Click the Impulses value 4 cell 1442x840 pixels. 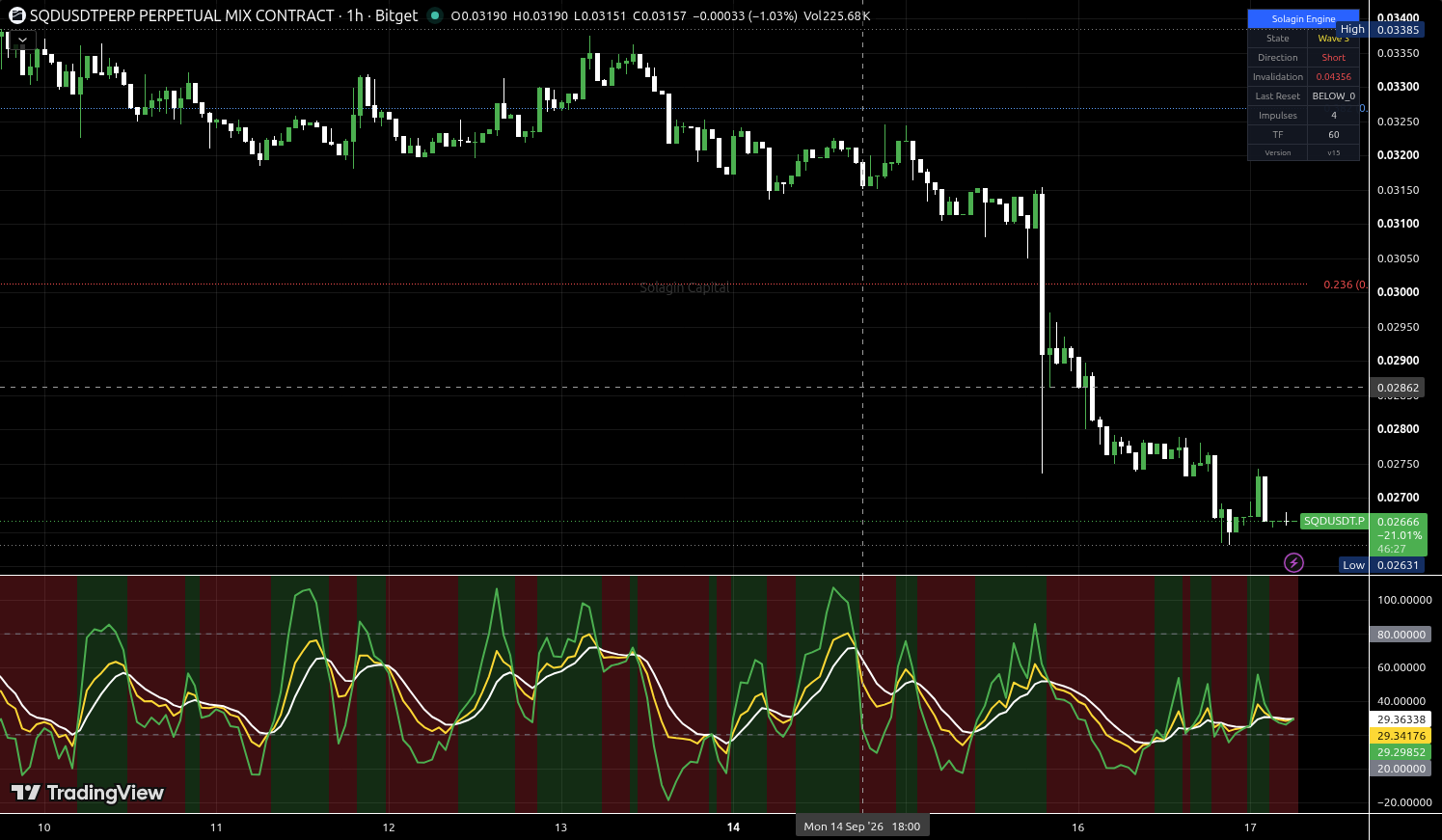1333,116
